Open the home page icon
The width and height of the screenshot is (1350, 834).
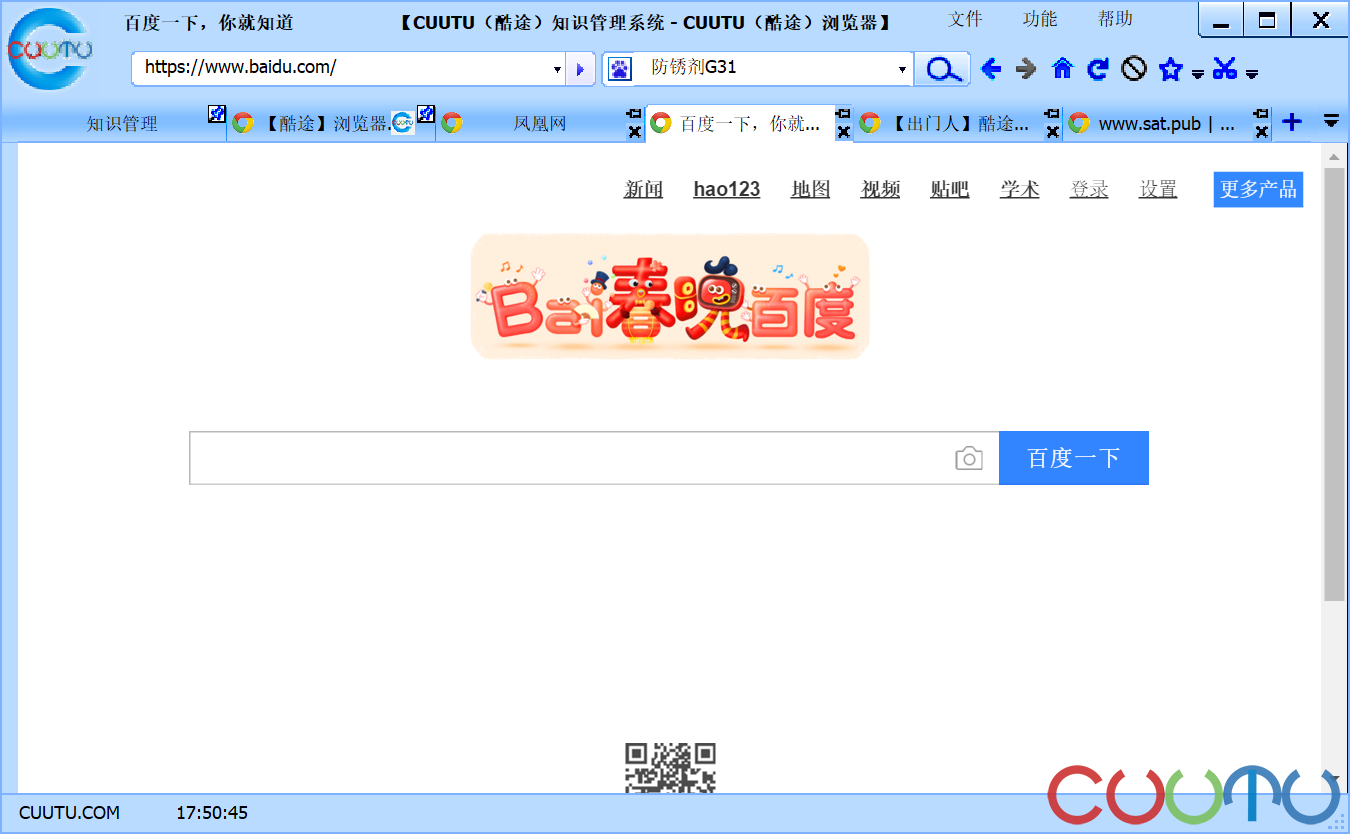tap(1062, 68)
